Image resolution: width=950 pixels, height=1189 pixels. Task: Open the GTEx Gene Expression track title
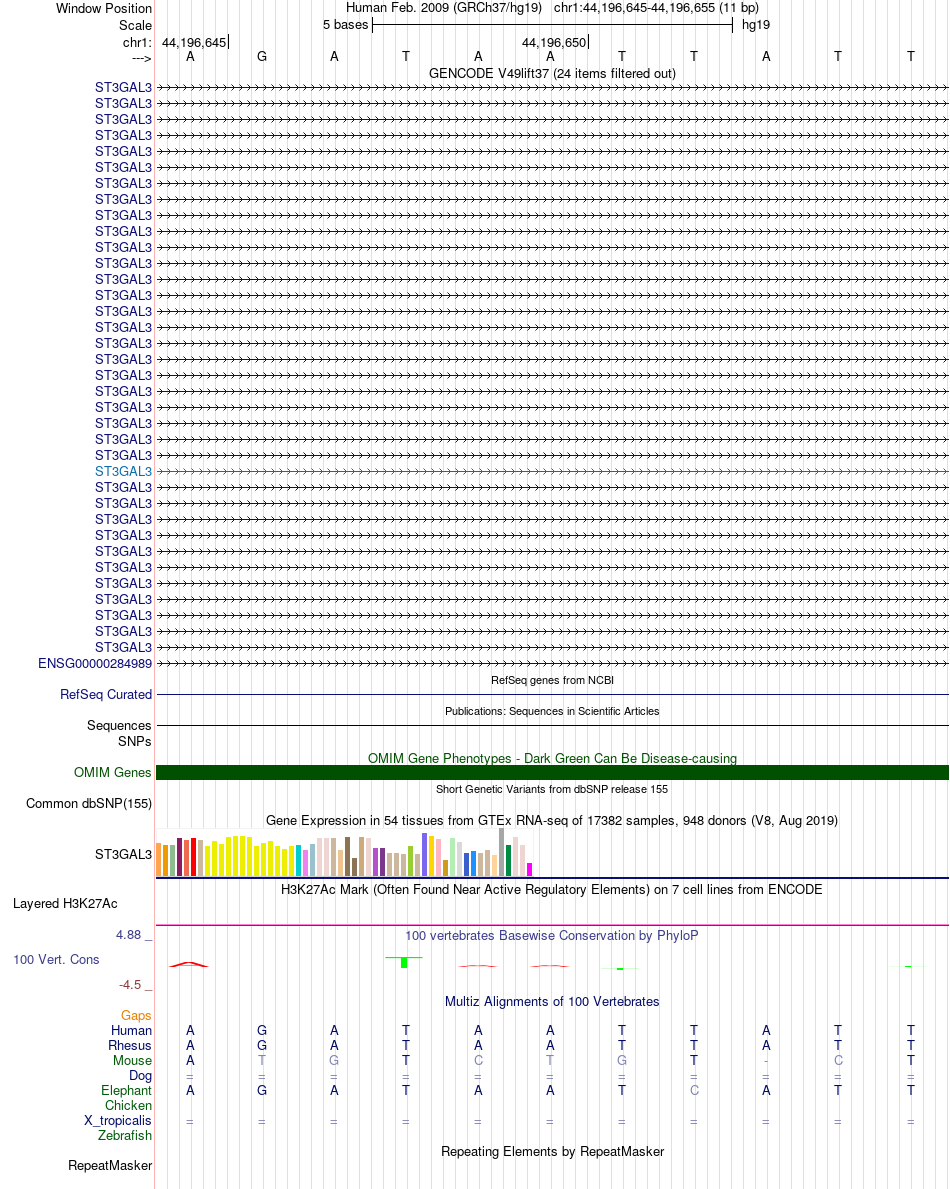pyautogui.click(x=552, y=820)
